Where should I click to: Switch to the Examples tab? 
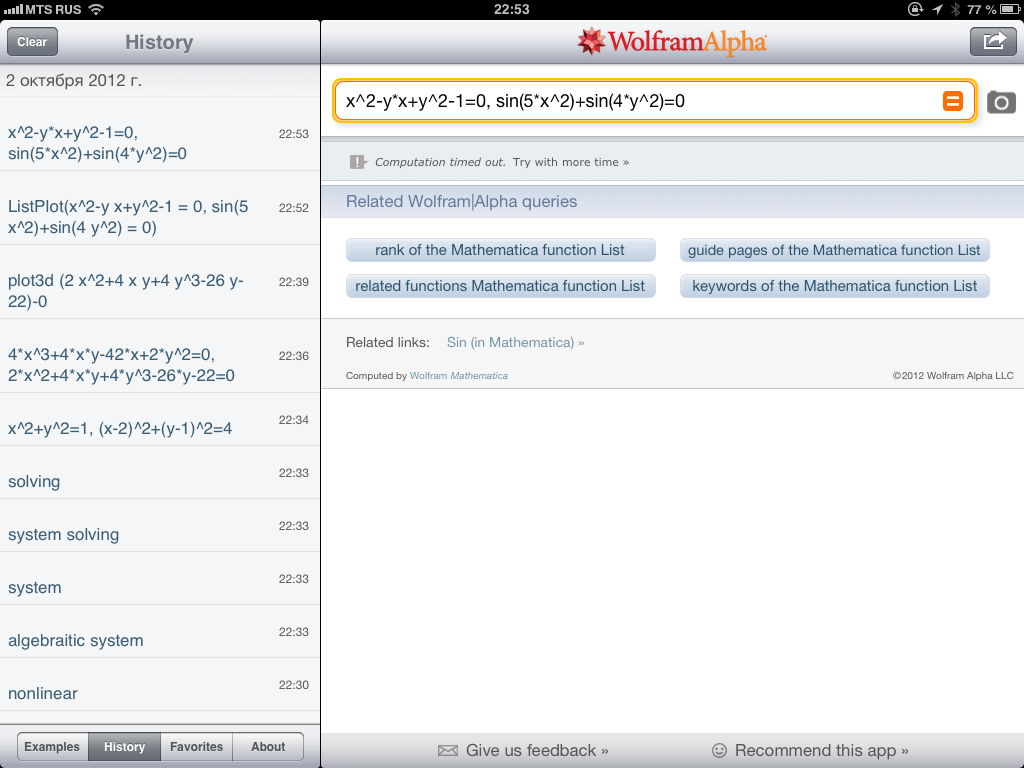point(52,746)
